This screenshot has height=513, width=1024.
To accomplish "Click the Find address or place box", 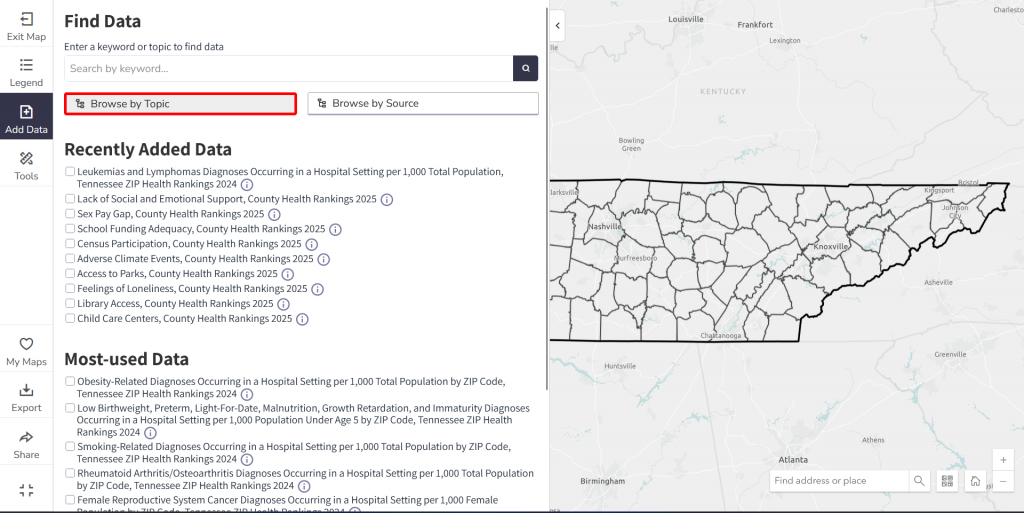I will click(839, 481).
